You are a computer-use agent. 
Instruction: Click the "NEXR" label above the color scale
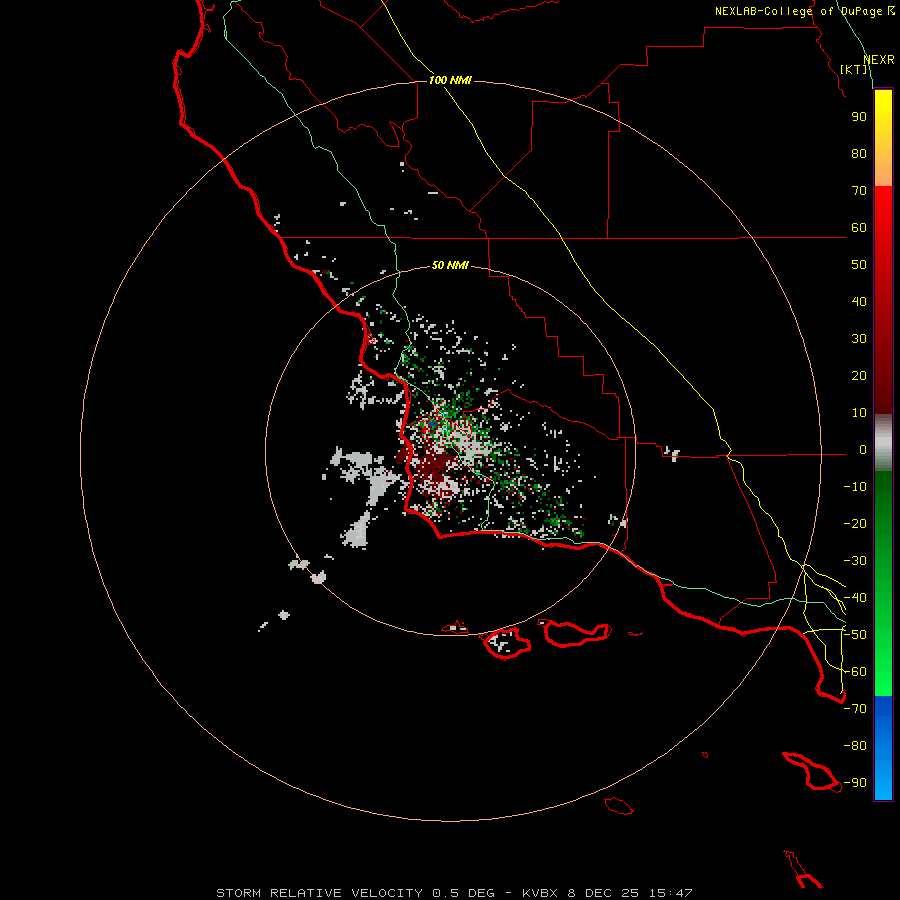point(879,60)
